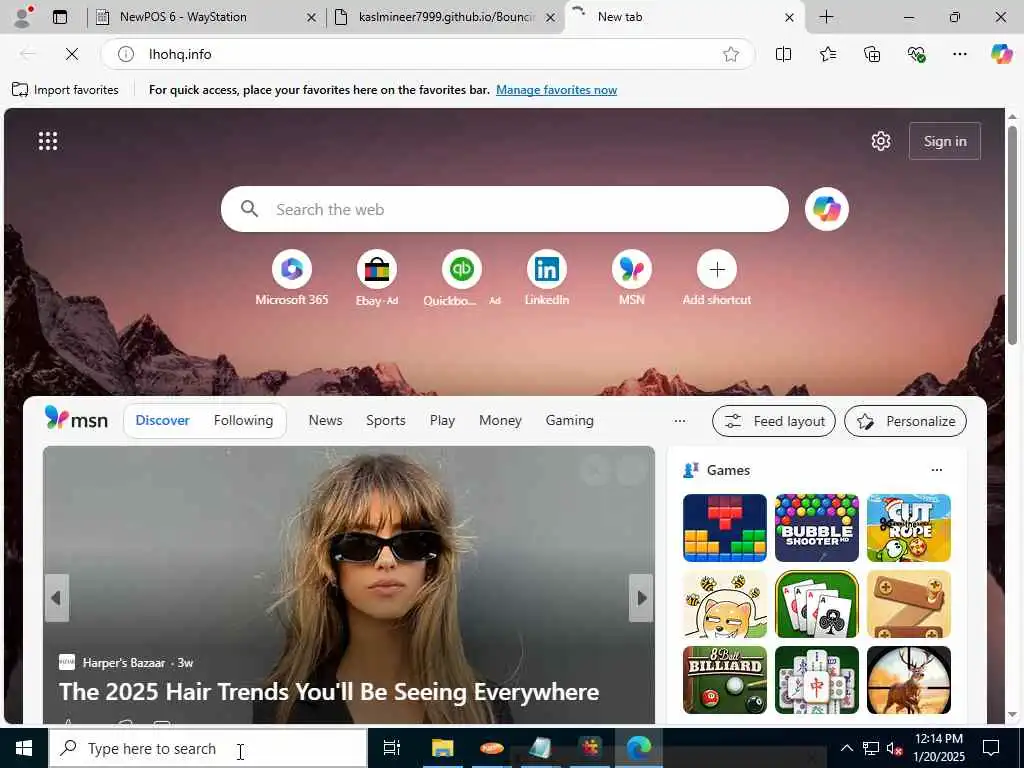The image size is (1024, 768).
Task: Open the browser profile icon
Action: [x=23, y=16]
